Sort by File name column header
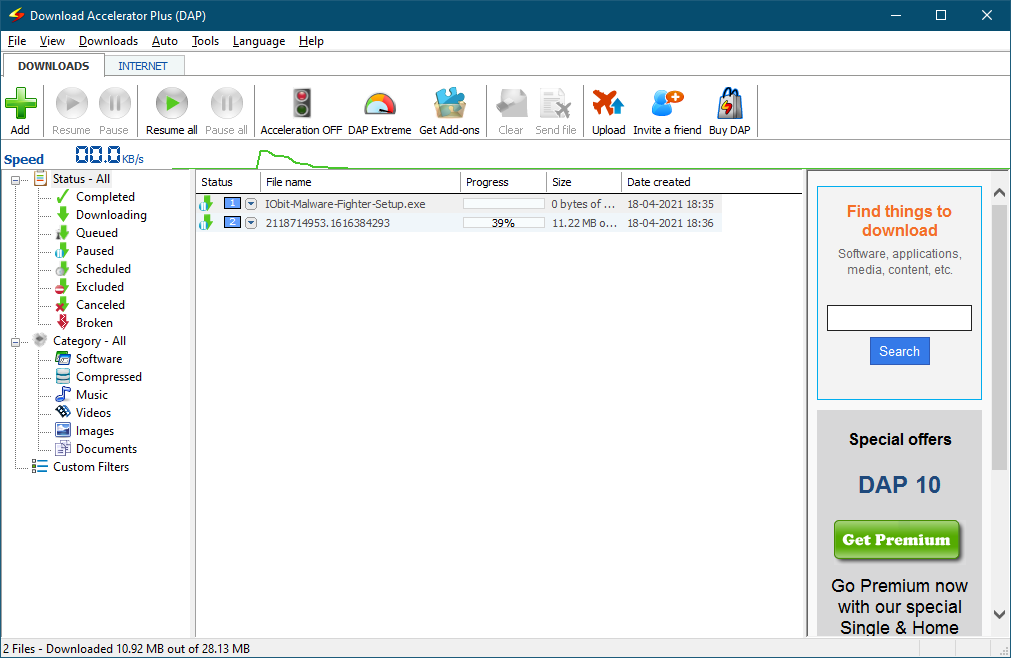Viewport: 1011px width, 658px height. click(x=360, y=182)
